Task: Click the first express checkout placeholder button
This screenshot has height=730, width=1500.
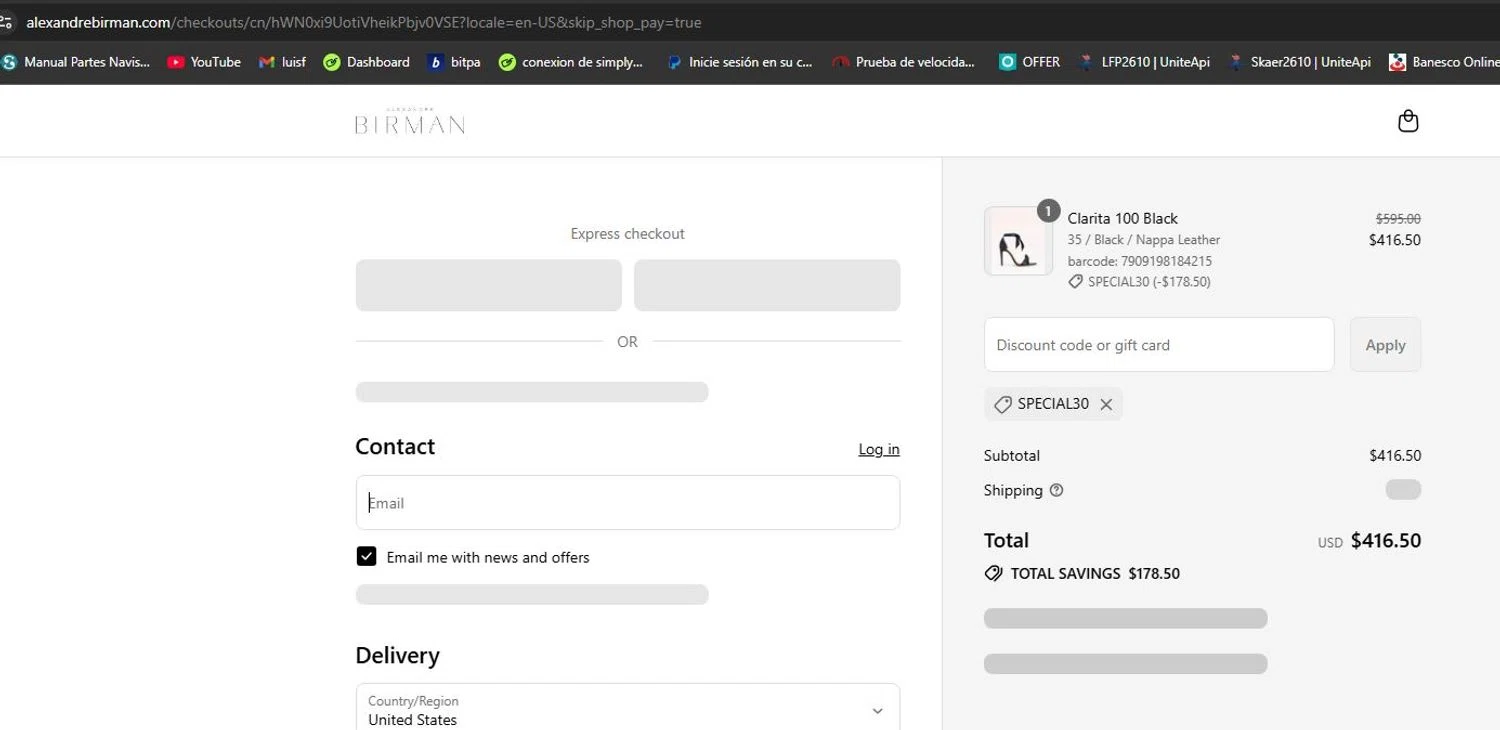Action: [489, 285]
